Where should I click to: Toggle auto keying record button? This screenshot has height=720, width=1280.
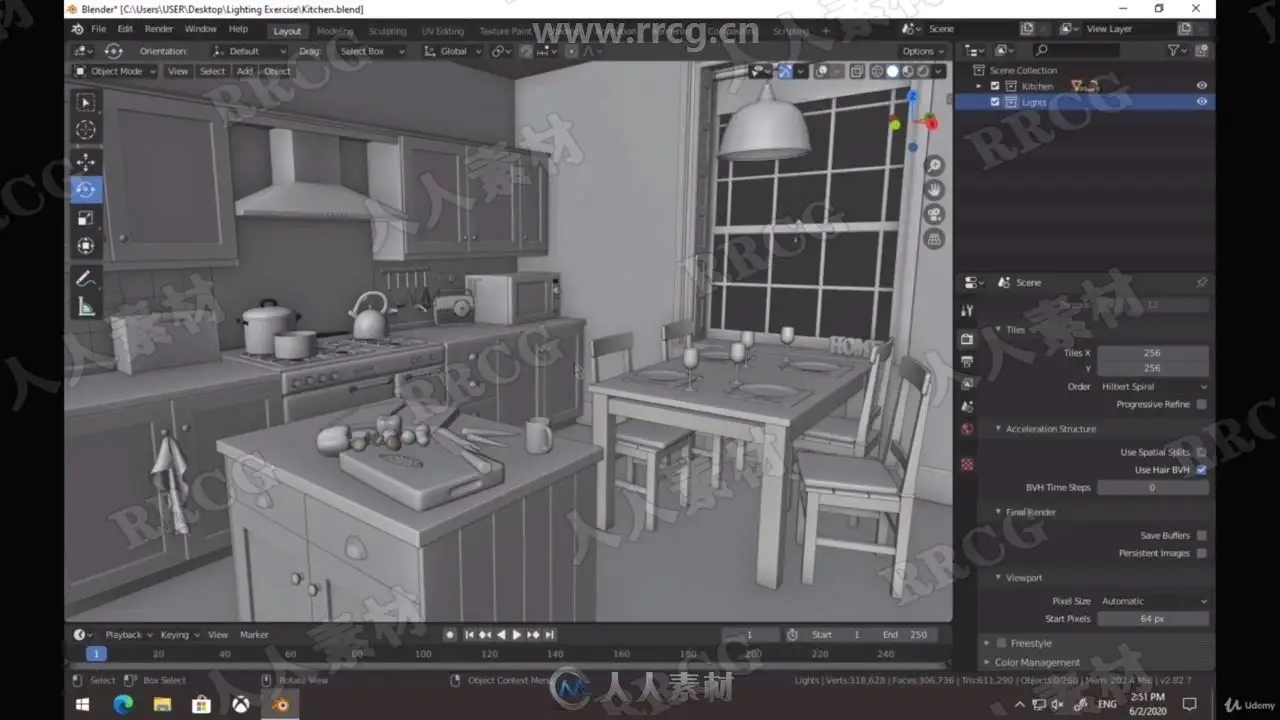point(450,635)
